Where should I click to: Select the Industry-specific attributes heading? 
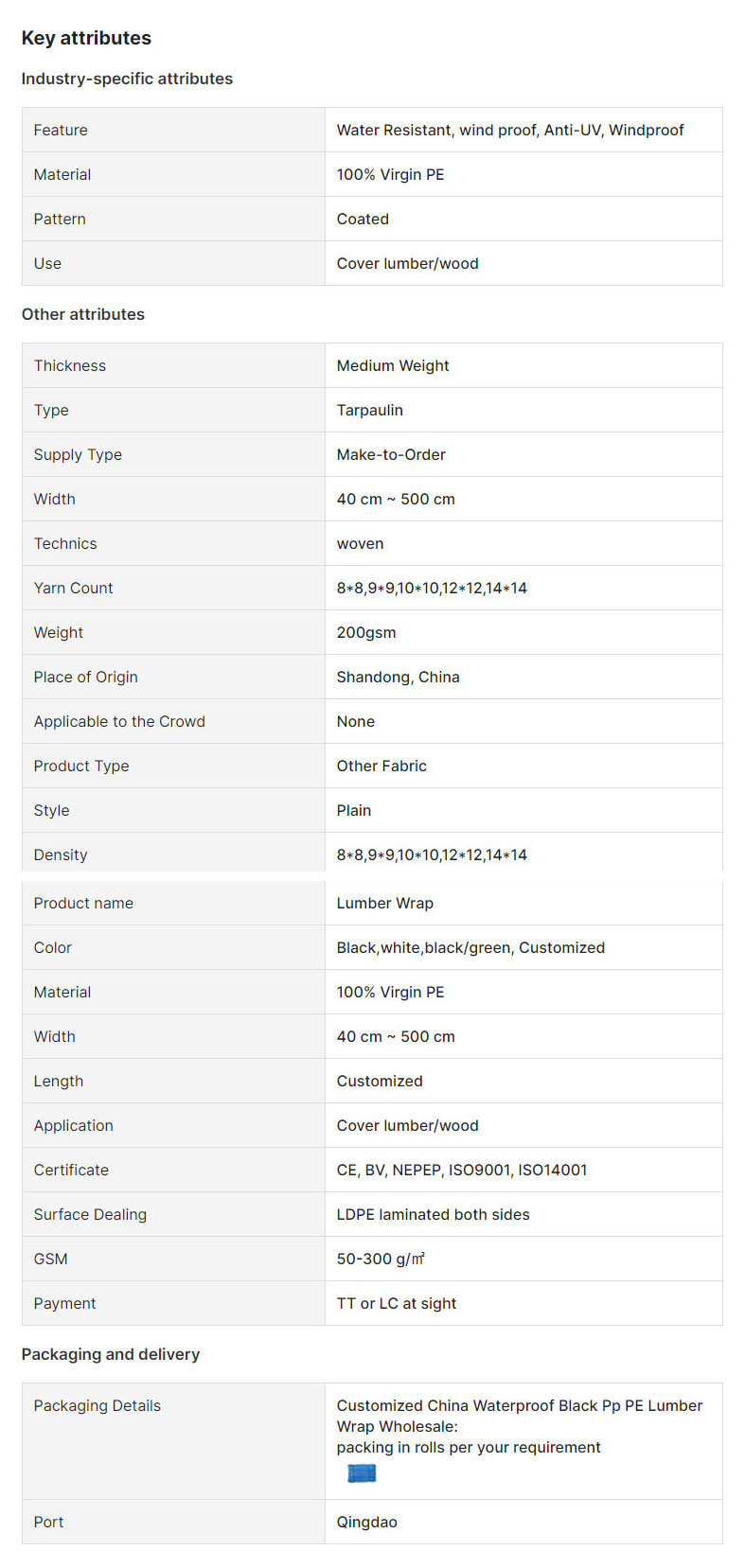click(127, 79)
